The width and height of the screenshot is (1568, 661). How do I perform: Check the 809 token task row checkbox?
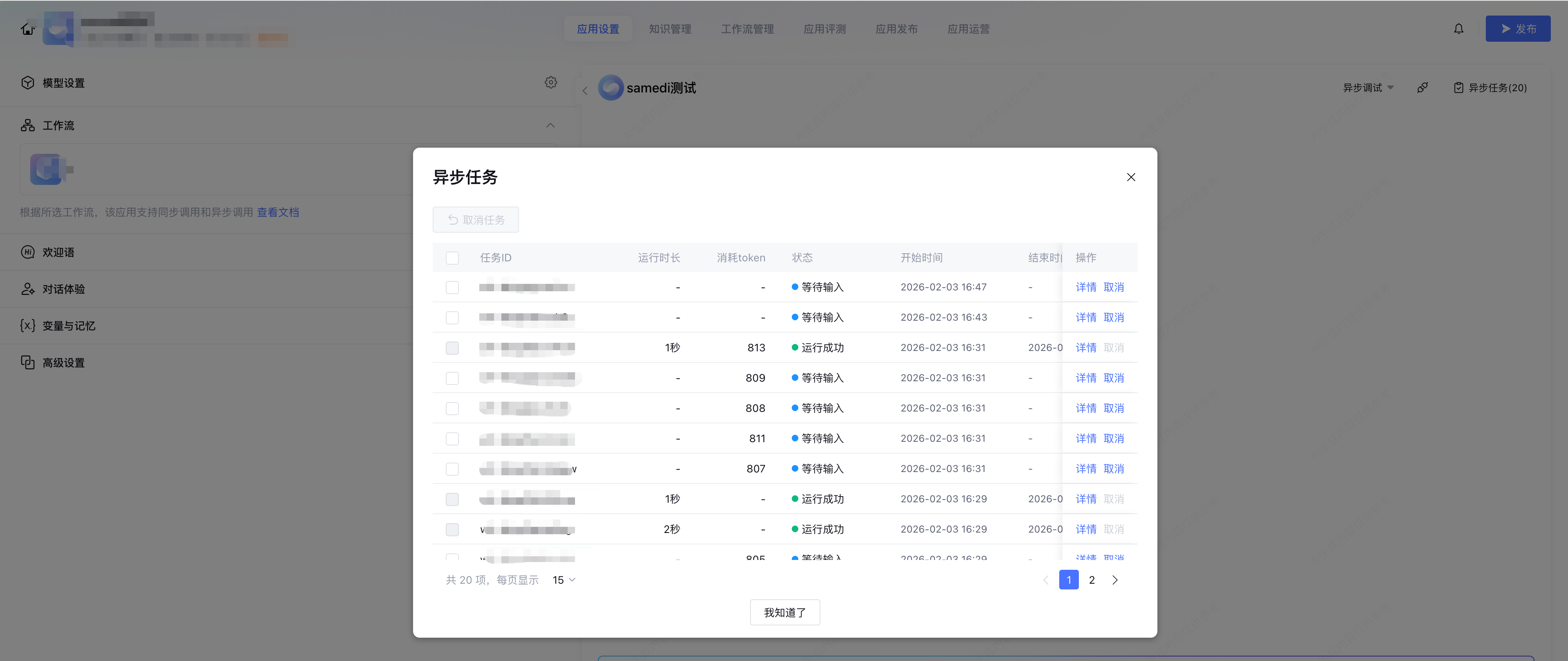pyautogui.click(x=452, y=378)
